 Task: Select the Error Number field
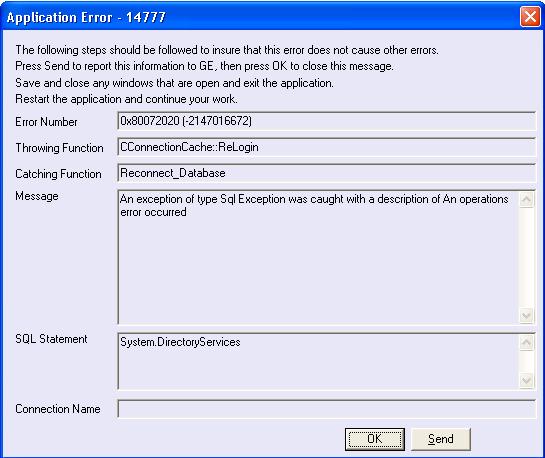[326, 121]
